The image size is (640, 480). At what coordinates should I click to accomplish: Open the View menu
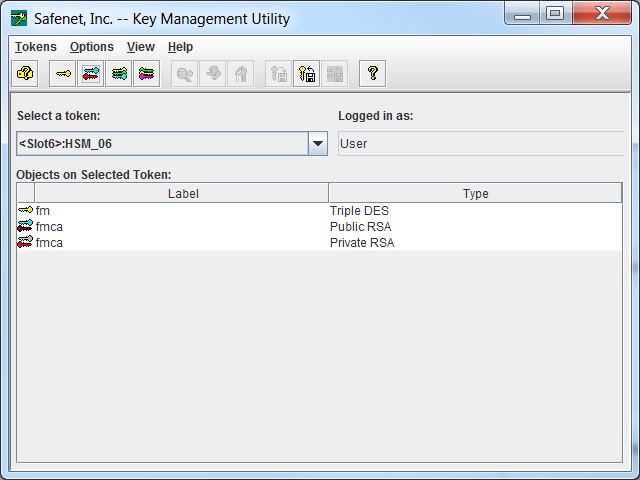(x=140, y=47)
